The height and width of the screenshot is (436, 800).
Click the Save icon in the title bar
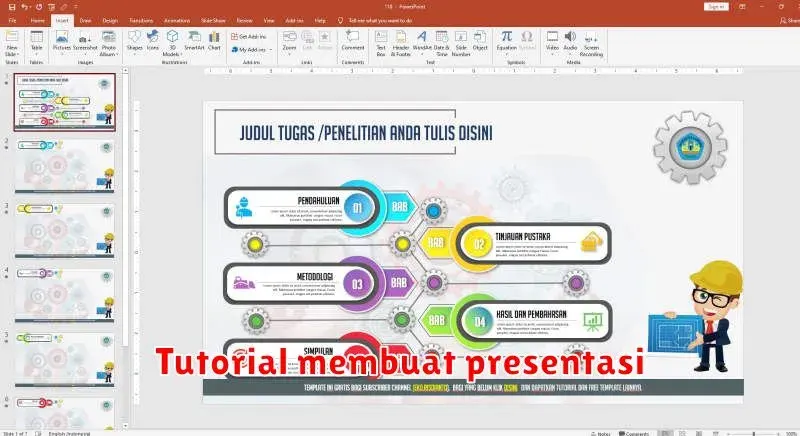(12, 7)
